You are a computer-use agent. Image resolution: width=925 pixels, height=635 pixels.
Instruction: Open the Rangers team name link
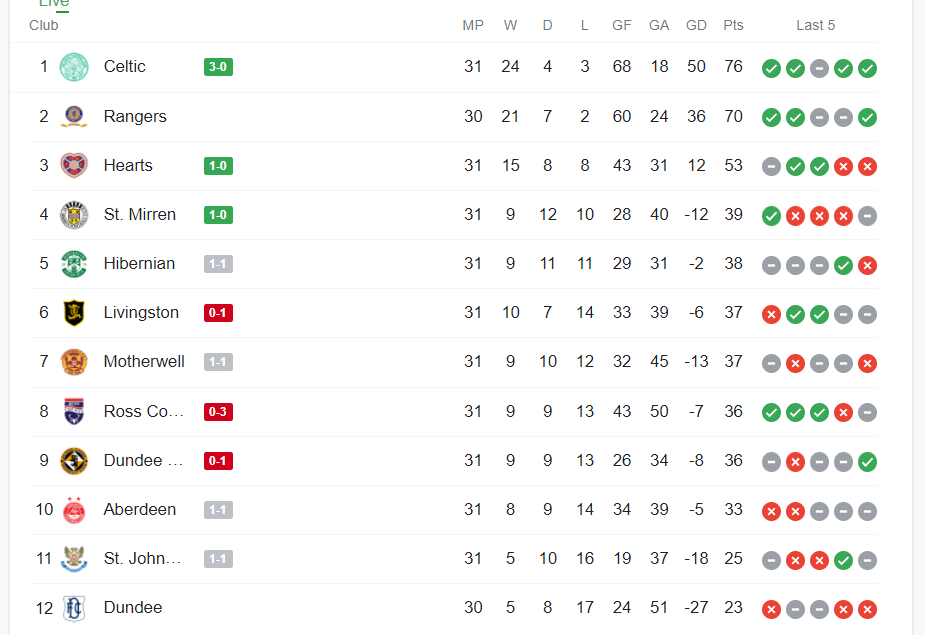[x=135, y=116]
